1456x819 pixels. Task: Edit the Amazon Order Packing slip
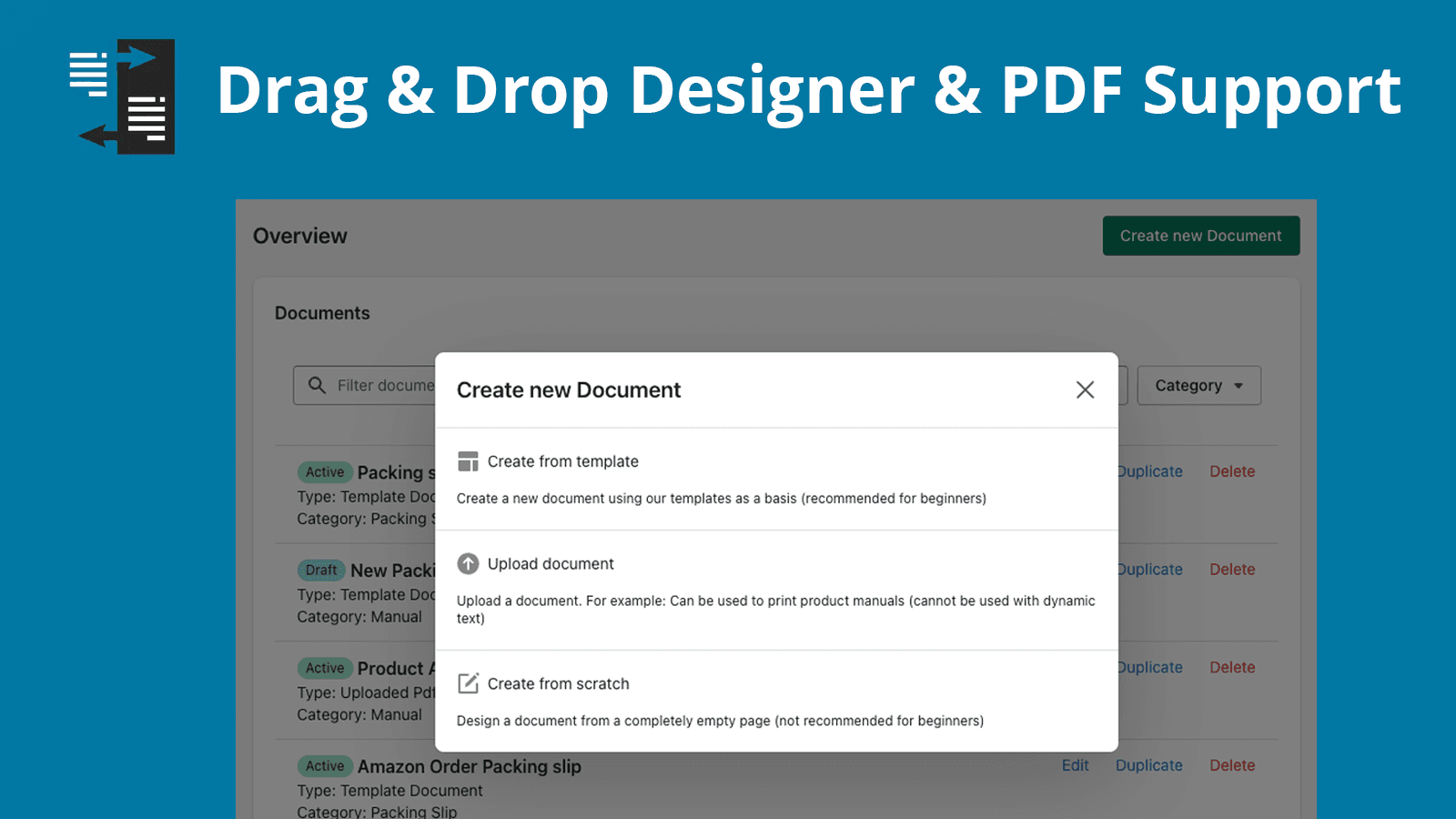pyautogui.click(x=1075, y=765)
